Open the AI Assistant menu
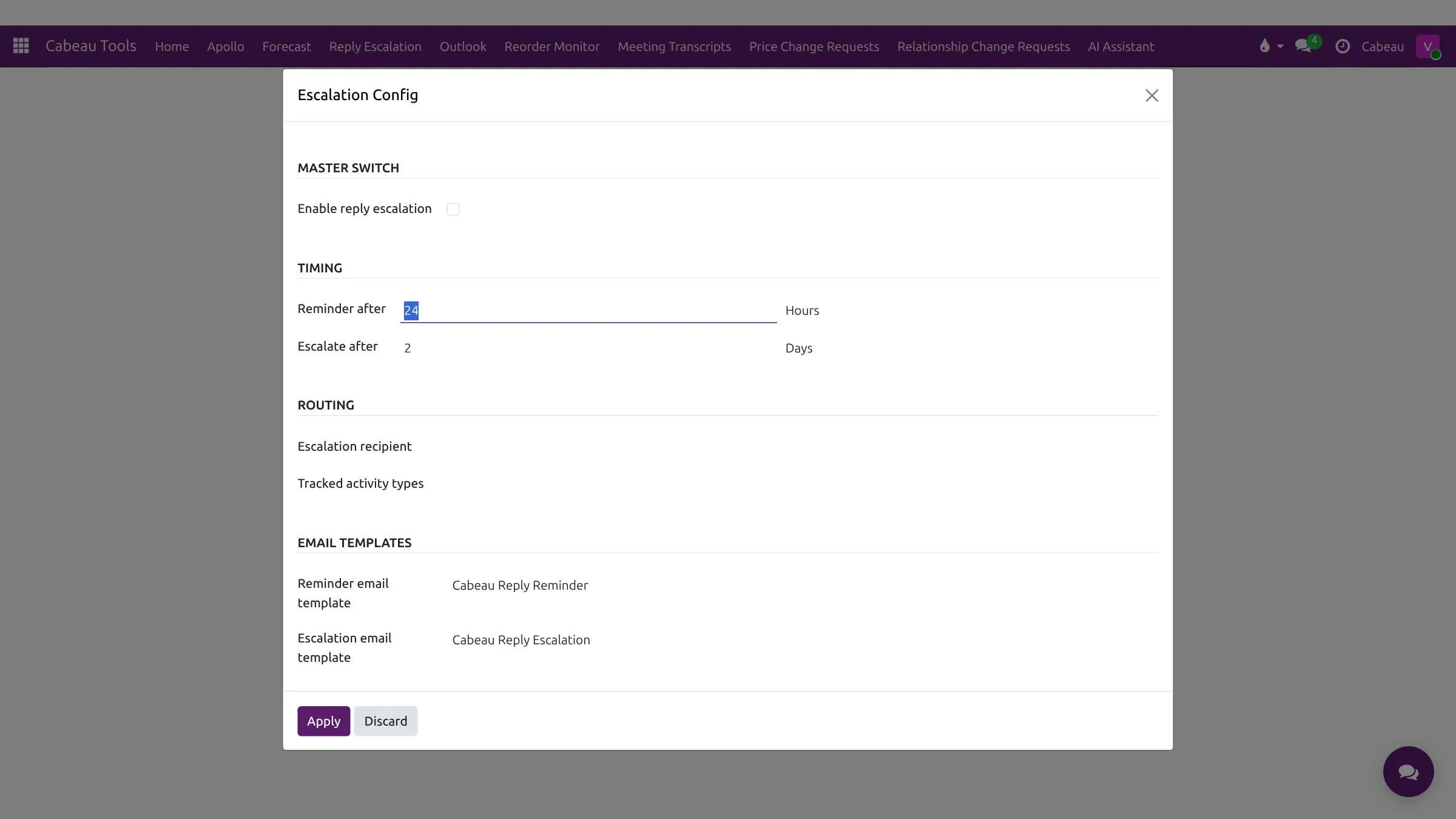Viewport: 1456px width, 819px height. (x=1121, y=46)
